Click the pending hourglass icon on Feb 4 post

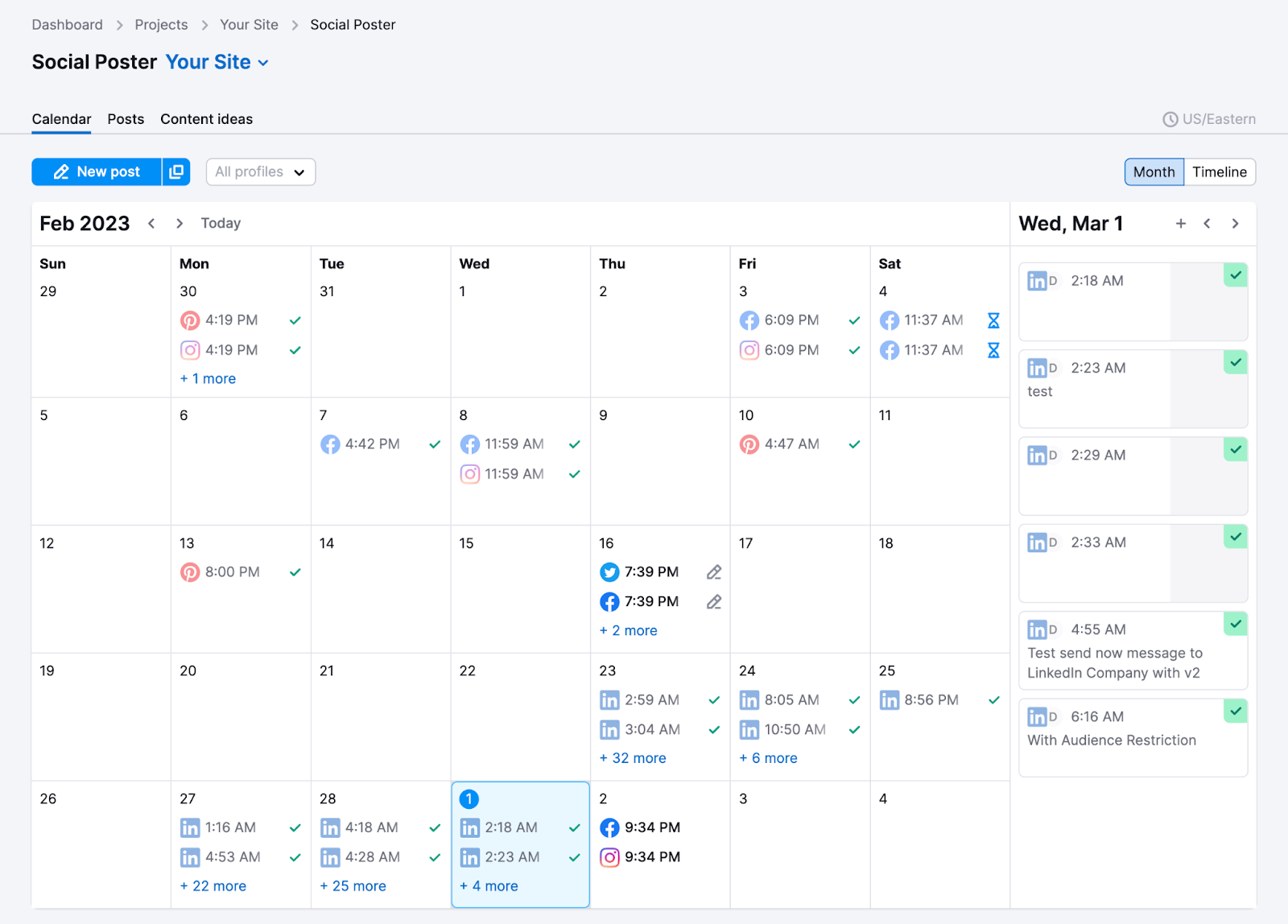click(993, 320)
